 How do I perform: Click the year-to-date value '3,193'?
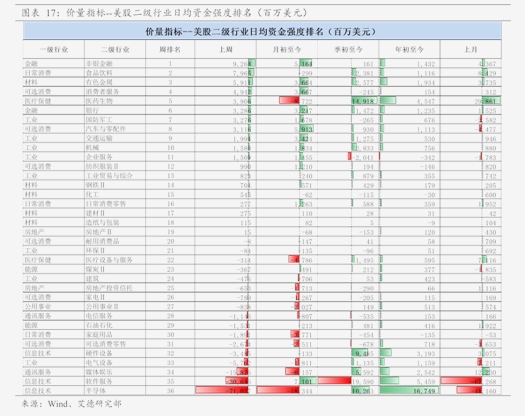426,354
